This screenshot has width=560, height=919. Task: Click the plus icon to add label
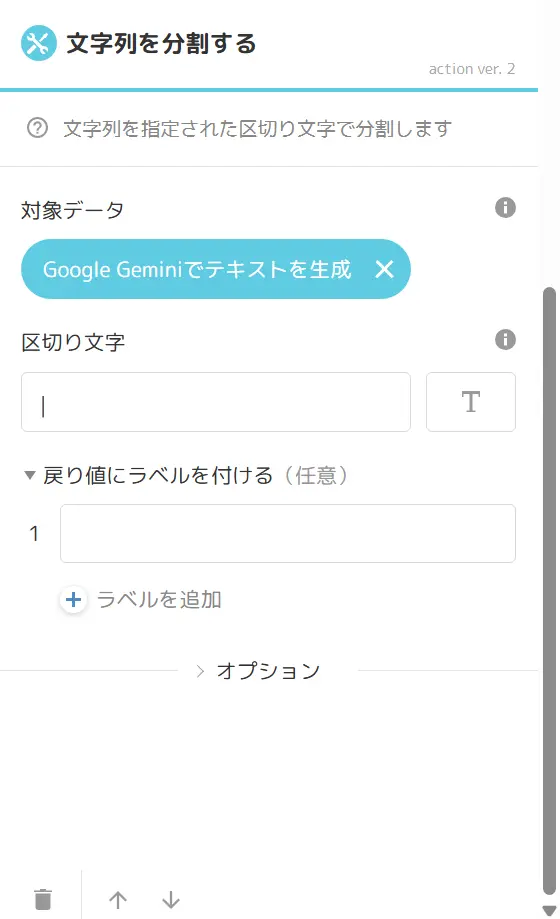pos(73,600)
